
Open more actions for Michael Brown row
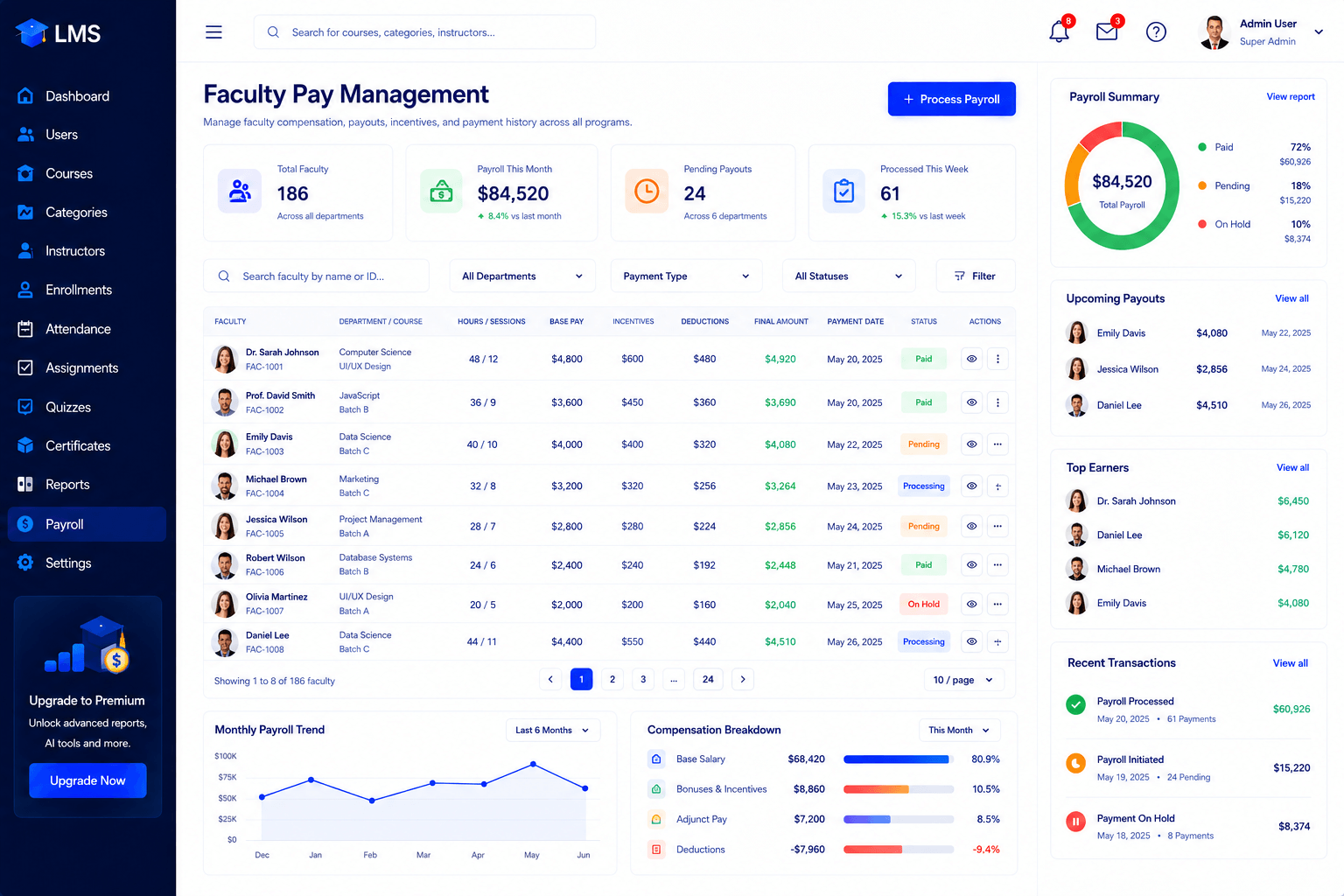pos(997,486)
